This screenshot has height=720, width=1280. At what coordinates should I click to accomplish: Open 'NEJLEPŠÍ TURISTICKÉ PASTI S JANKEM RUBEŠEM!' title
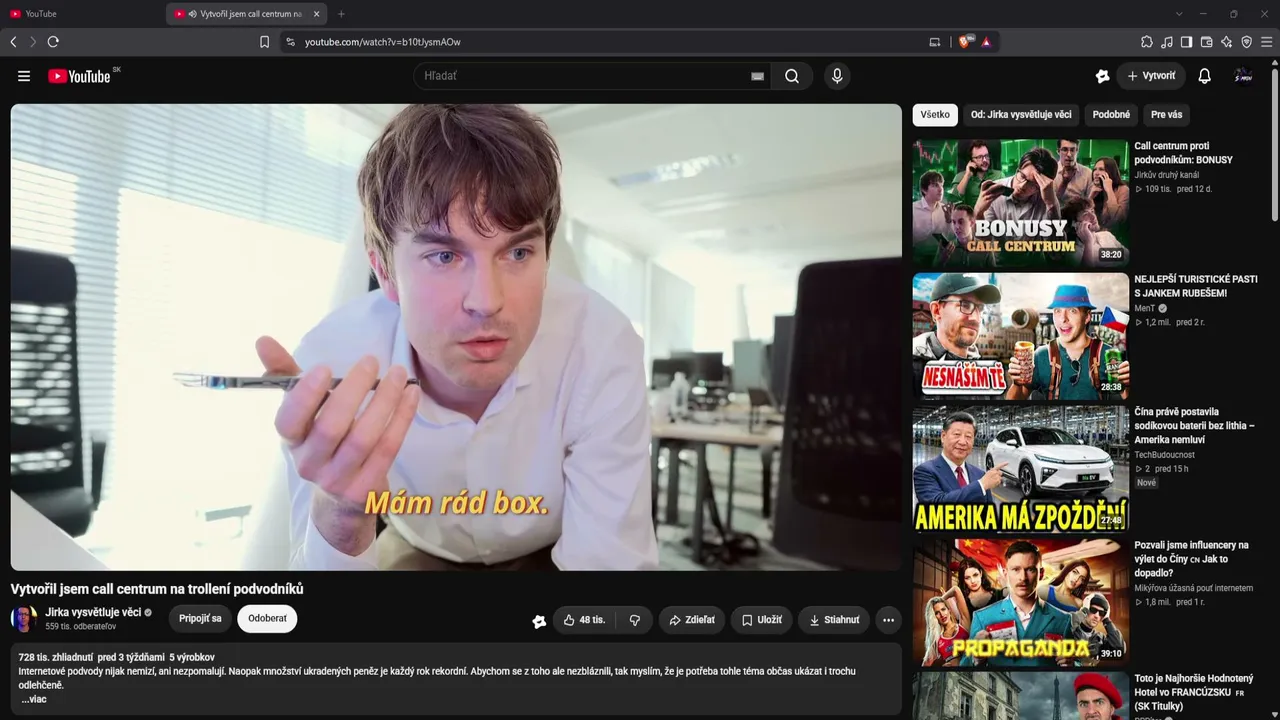(x=1196, y=286)
